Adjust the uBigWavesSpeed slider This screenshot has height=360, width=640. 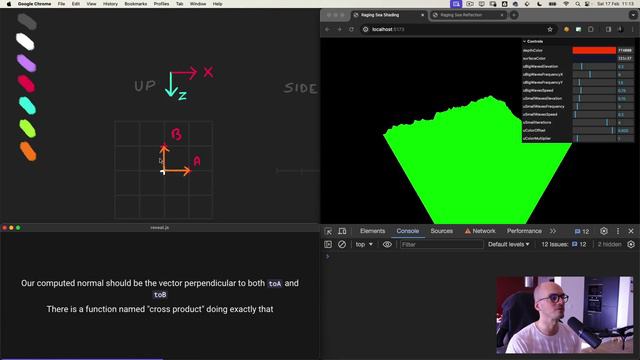594,91
